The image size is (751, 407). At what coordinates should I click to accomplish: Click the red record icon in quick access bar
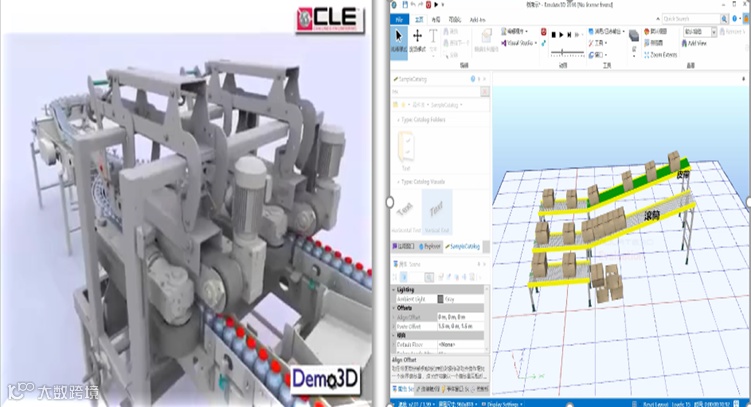pos(428,5)
